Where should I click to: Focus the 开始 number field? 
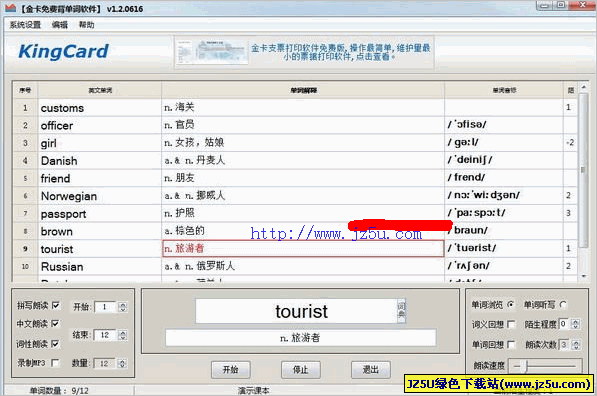coord(106,307)
